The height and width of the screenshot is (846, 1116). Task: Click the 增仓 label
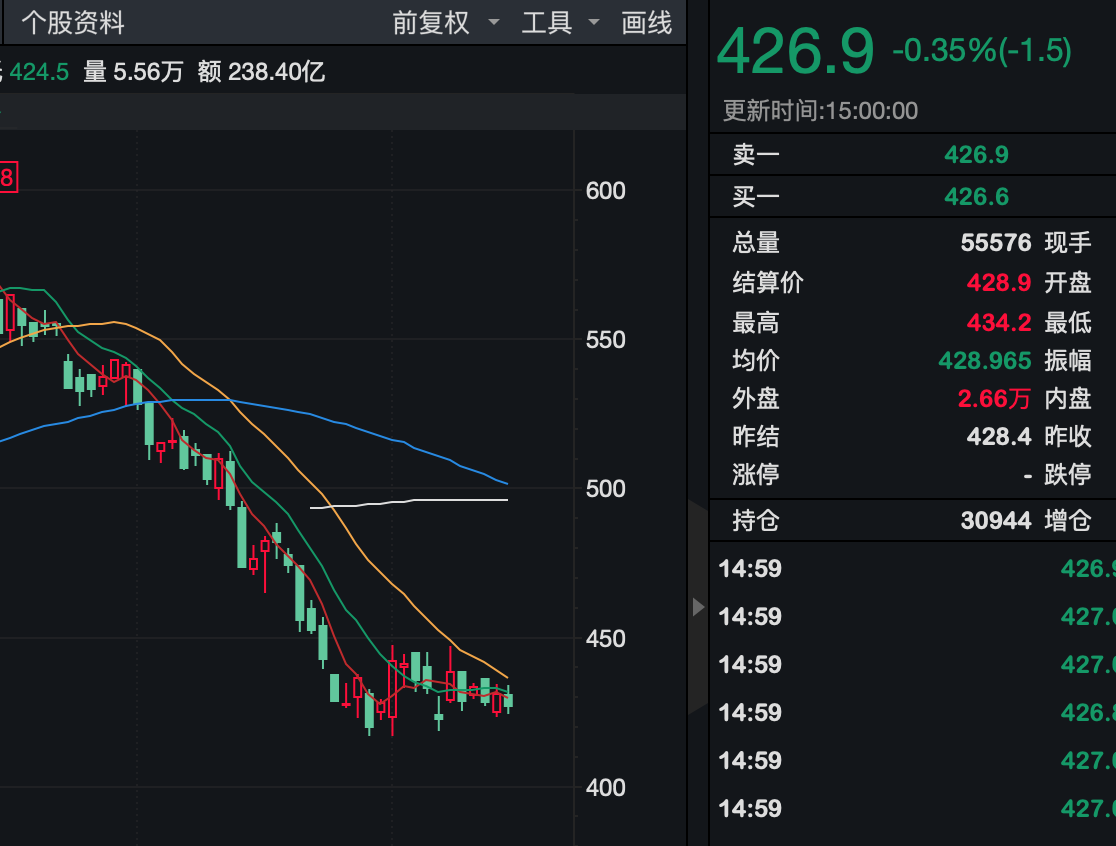point(1068,520)
